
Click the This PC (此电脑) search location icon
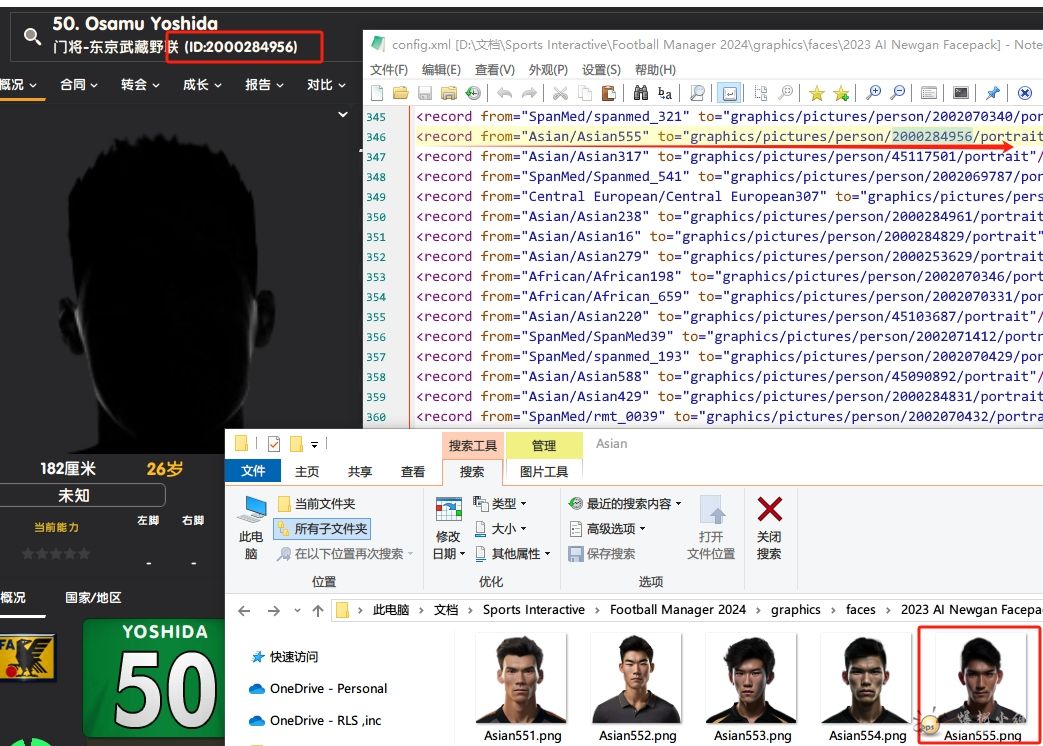pos(250,526)
